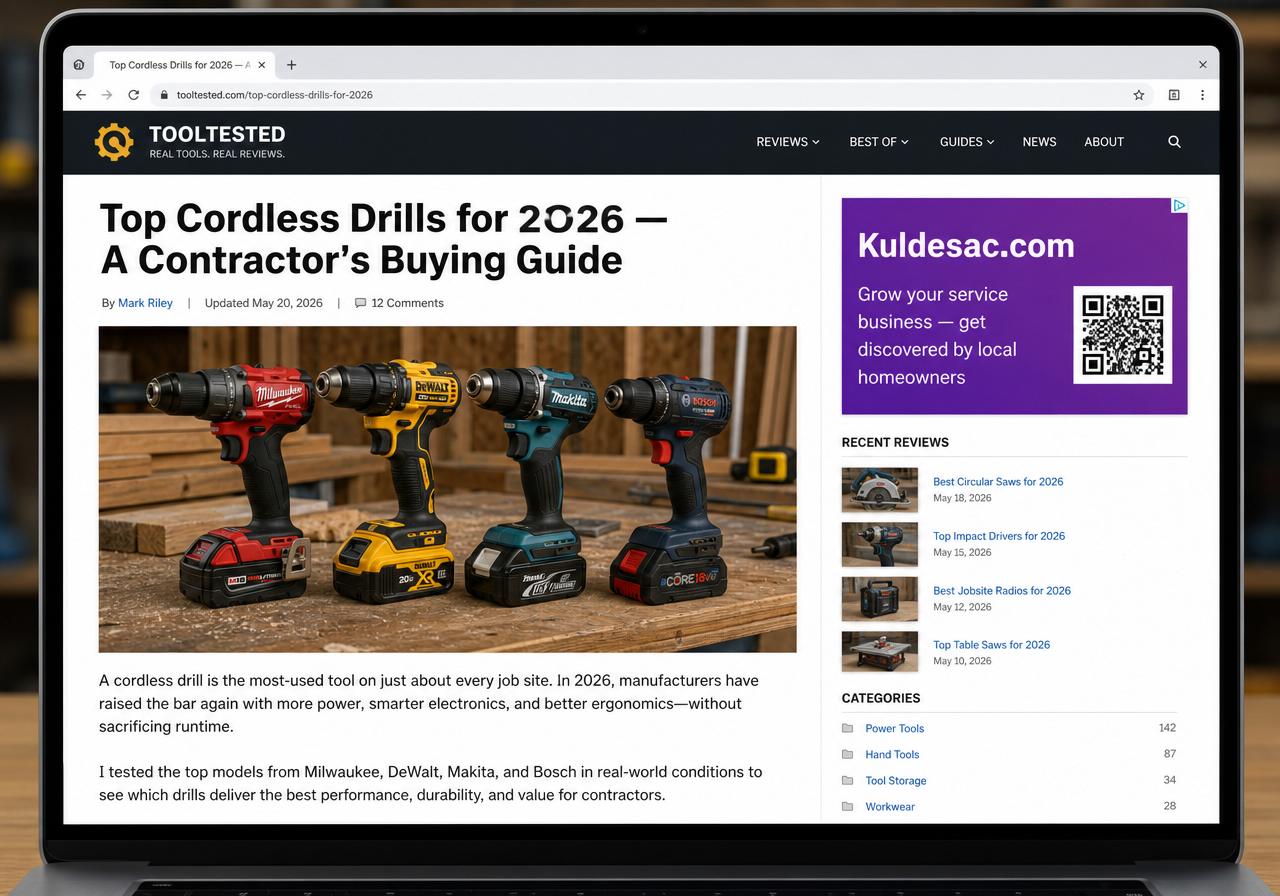The image size is (1280, 896).
Task: Click the 'Updated May 20, 2026' date
Action: (x=264, y=303)
